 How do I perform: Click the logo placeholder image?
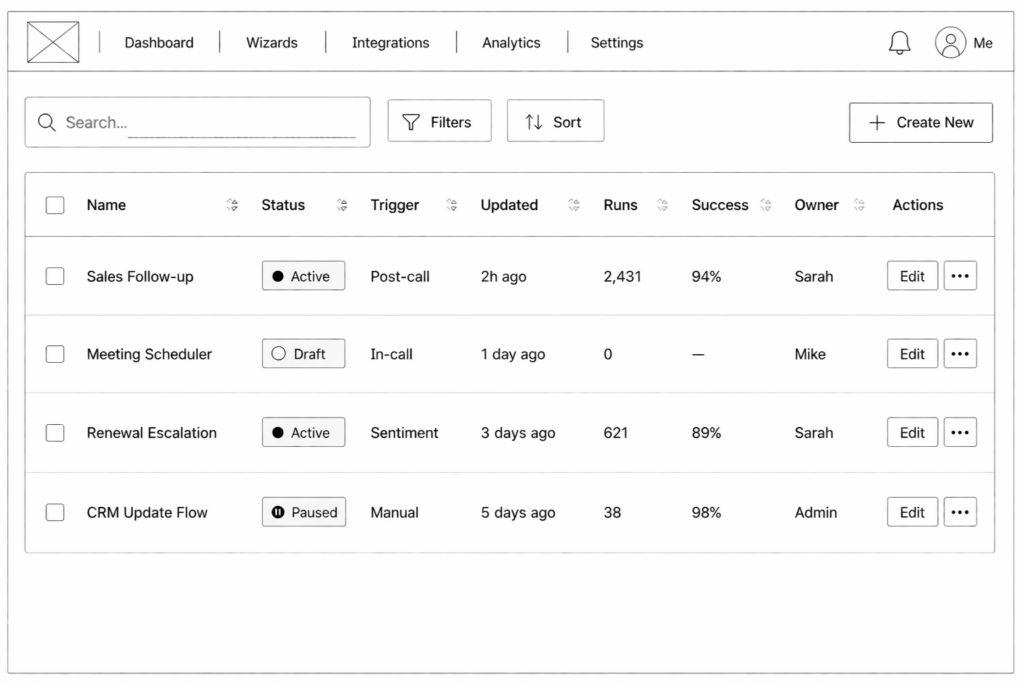click(x=53, y=43)
